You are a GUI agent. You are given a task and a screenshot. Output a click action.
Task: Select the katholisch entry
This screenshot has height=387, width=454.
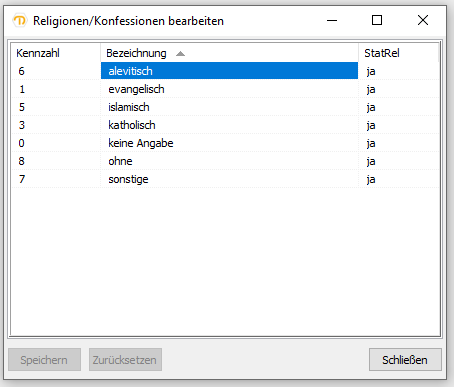[x=132, y=125]
